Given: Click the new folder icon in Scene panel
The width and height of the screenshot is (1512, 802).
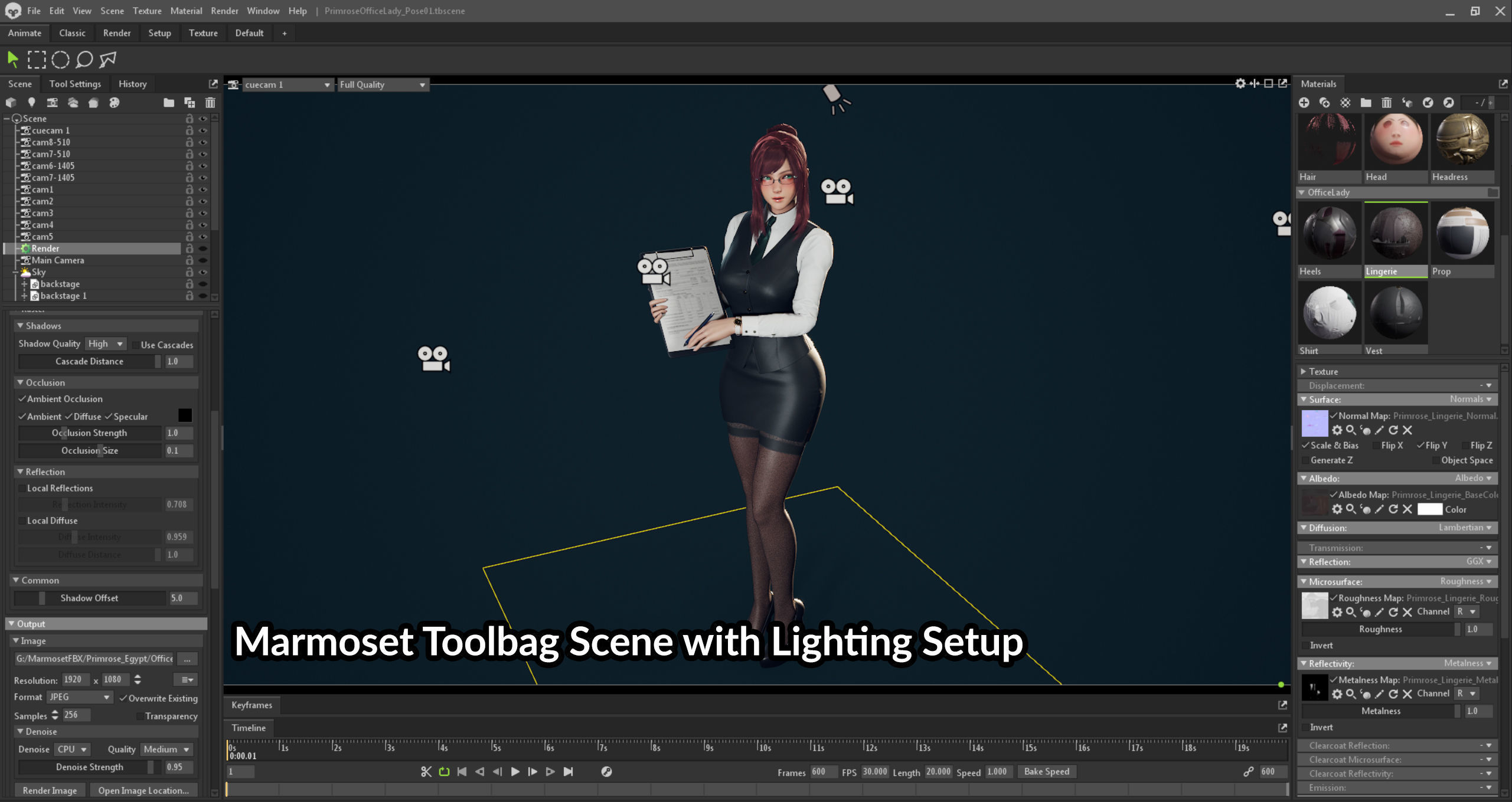Looking at the screenshot, I should tap(169, 103).
